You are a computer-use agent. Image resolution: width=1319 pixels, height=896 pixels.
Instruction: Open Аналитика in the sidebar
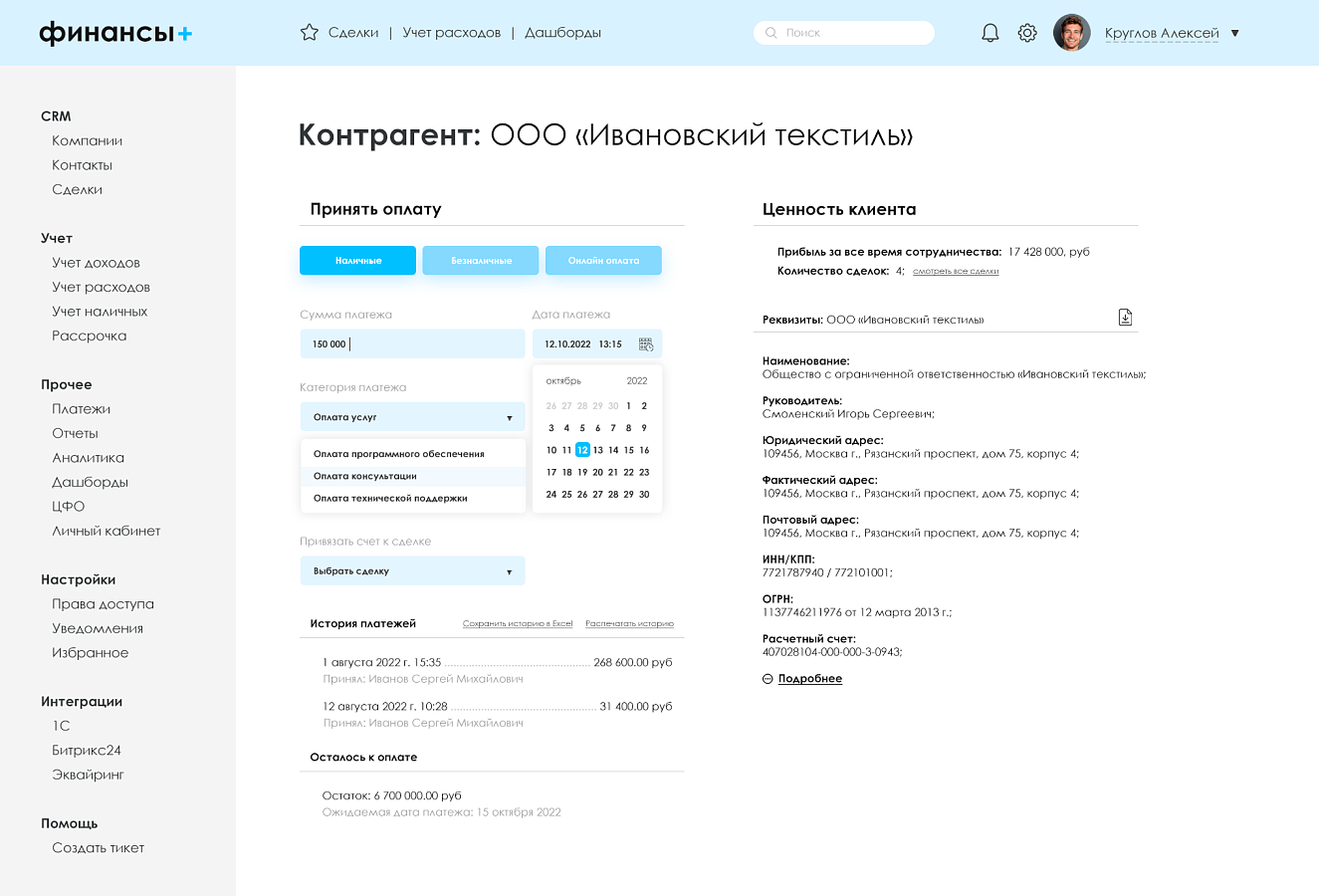tap(89, 458)
